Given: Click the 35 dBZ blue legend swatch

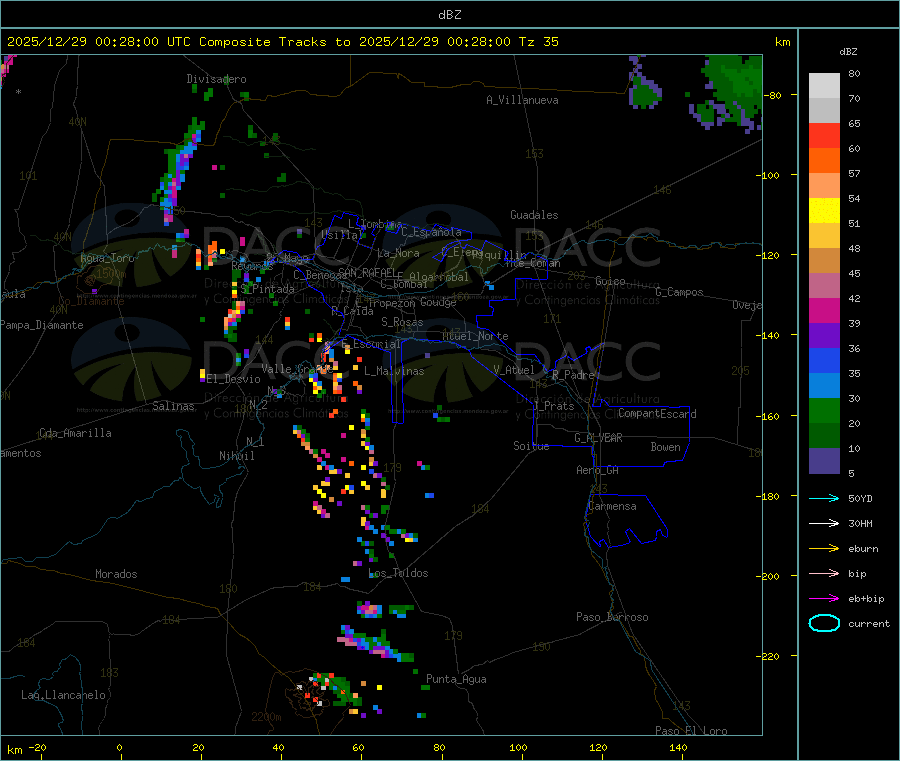Looking at the screenshot, I should [824, 361].
